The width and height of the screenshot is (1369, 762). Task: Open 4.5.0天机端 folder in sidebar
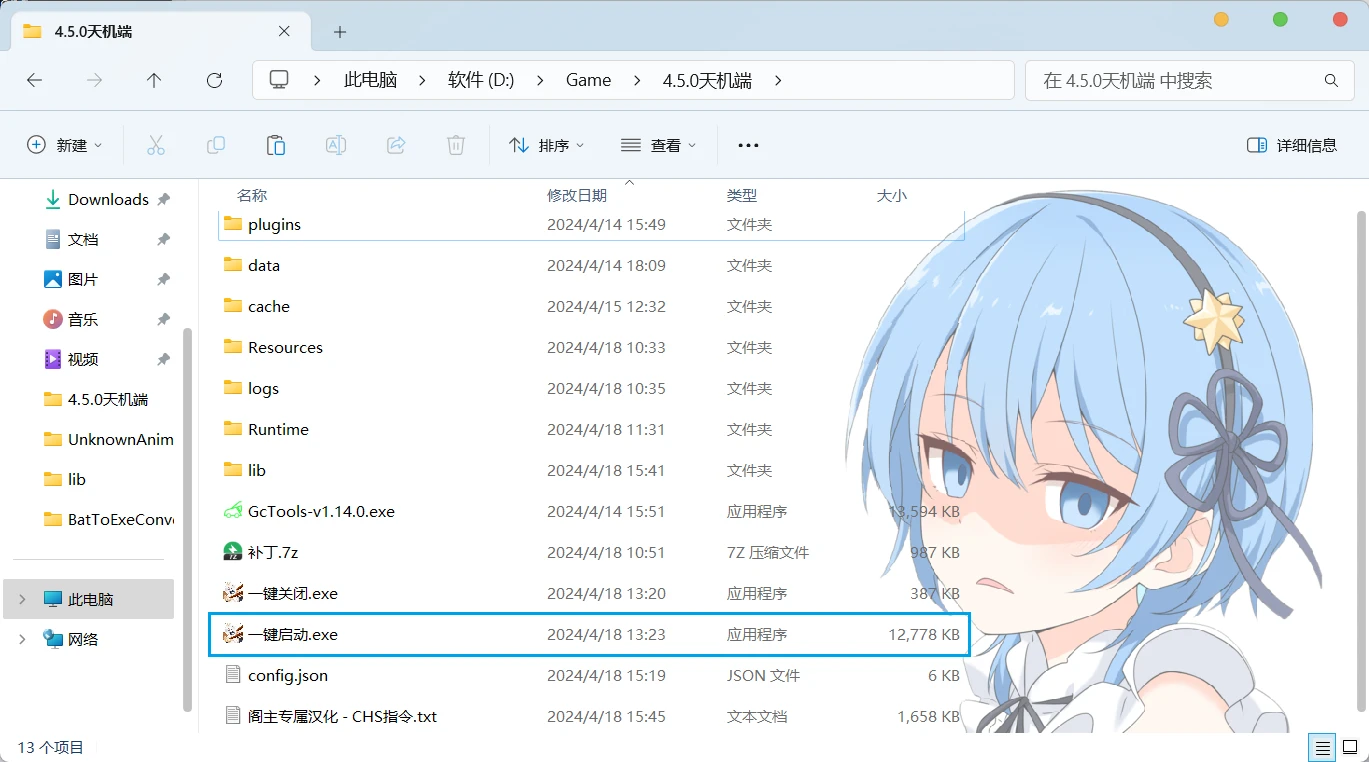pos(95,399)
